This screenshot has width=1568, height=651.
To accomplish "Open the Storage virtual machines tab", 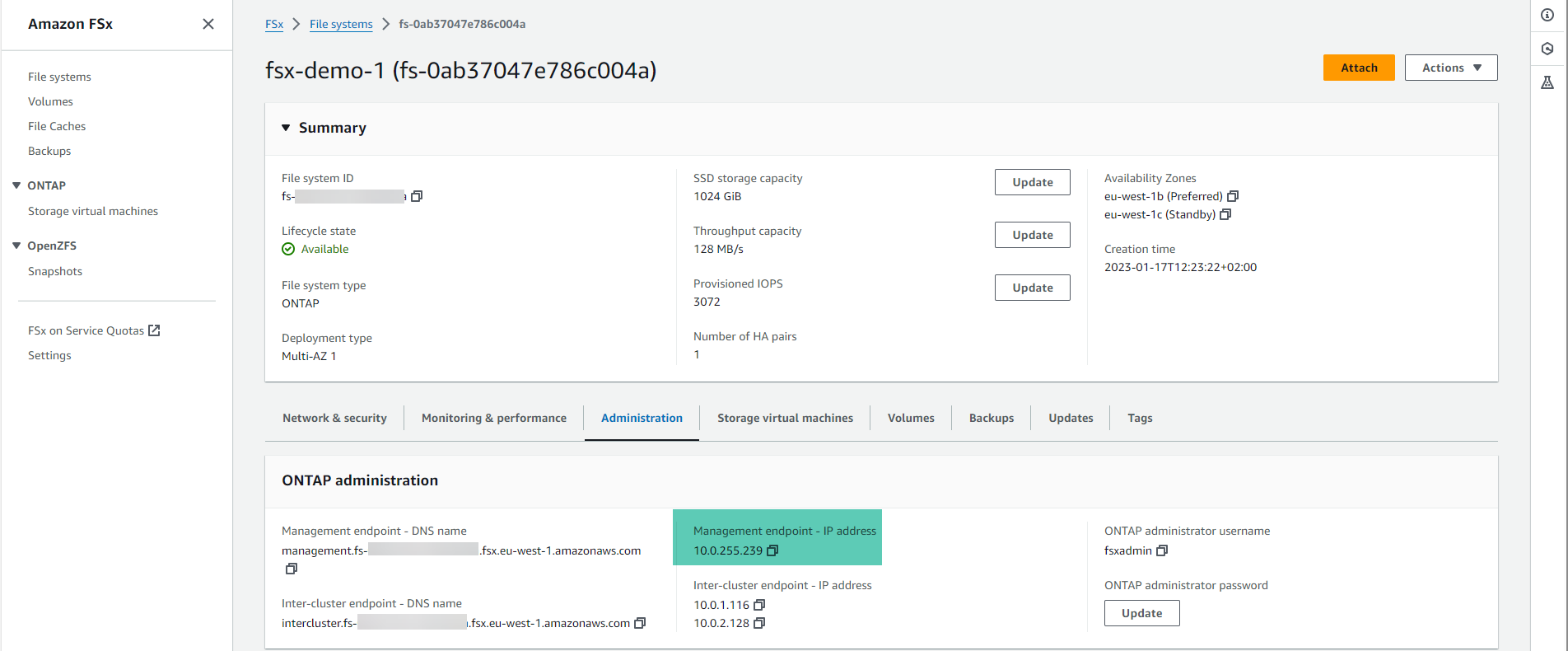I will pyautogui.click(x=785, y=418).
